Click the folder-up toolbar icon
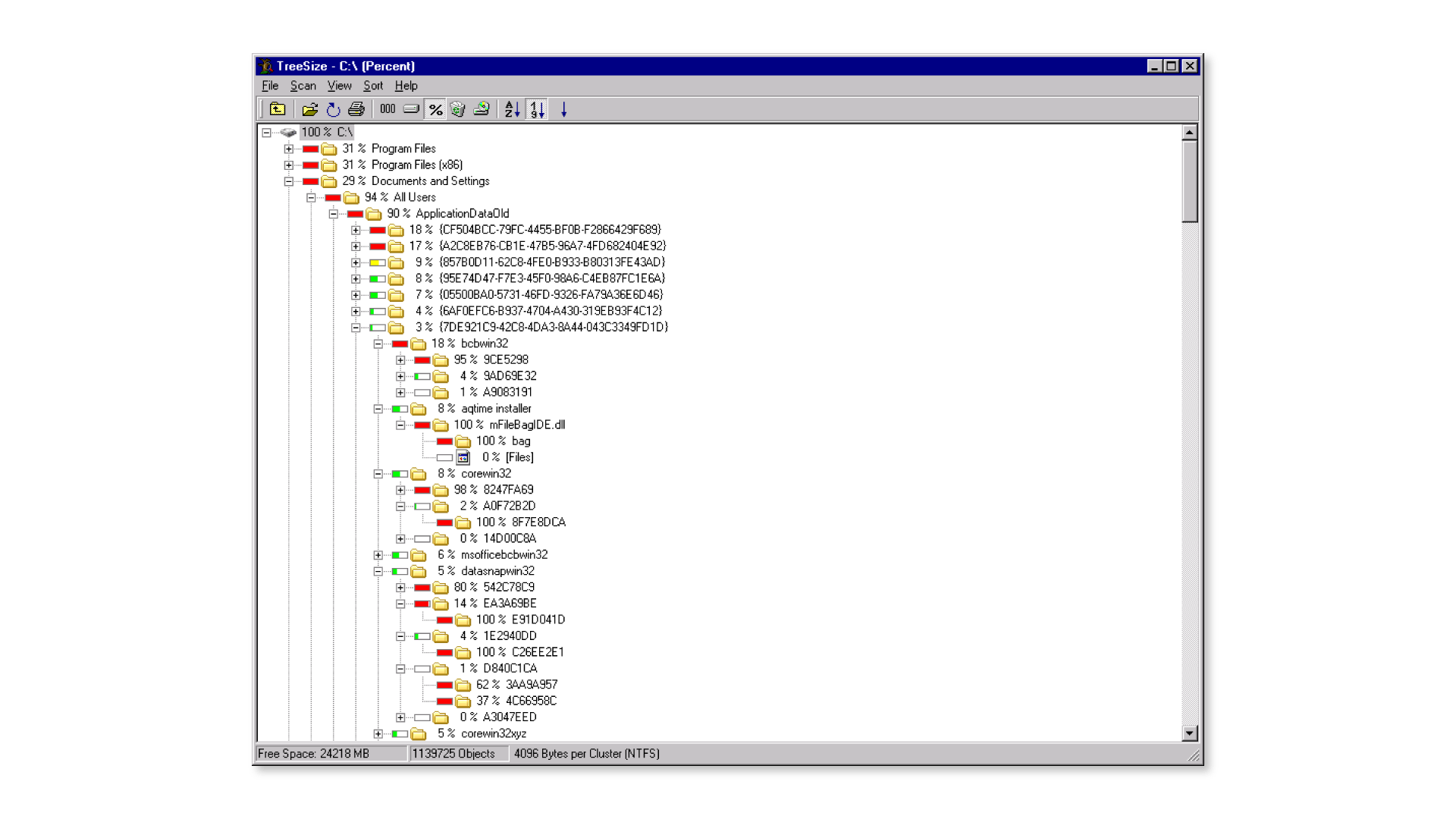Screen dimensions: 1456x819 point(278,109)
